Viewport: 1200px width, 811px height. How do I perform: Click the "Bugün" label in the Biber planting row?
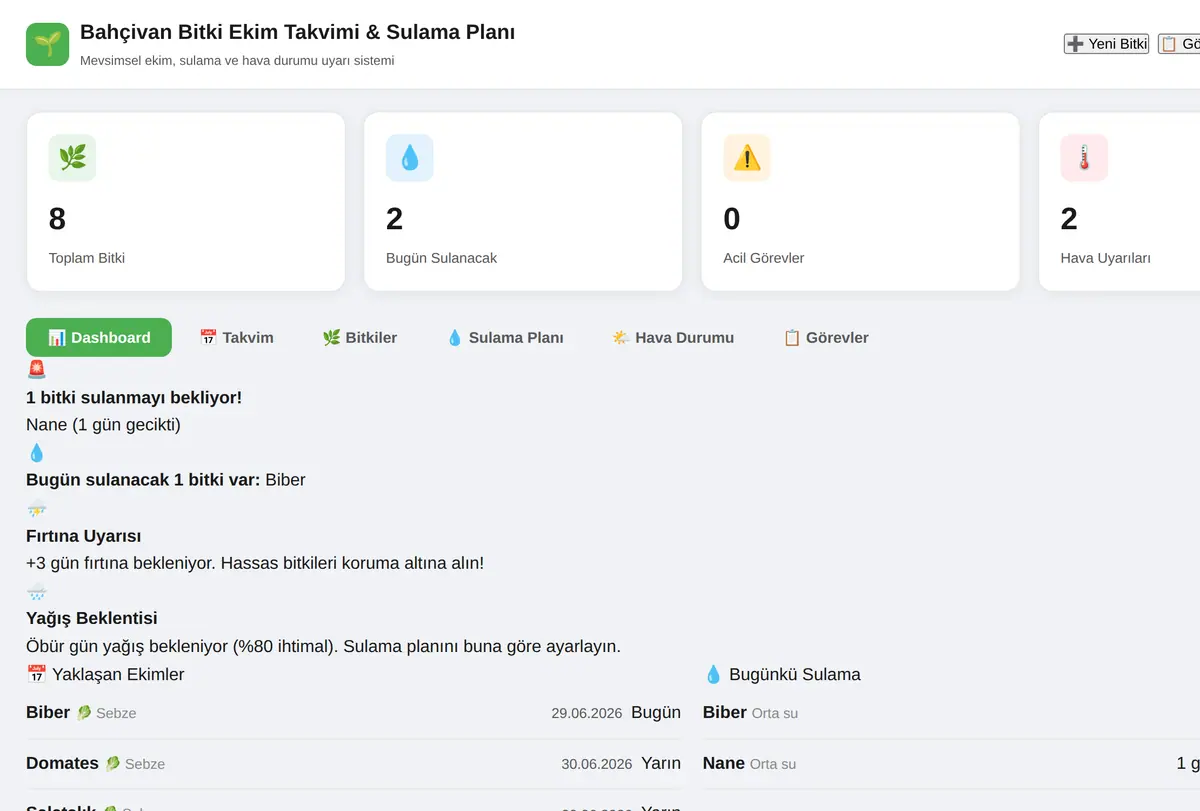click(x=656, y=712)
